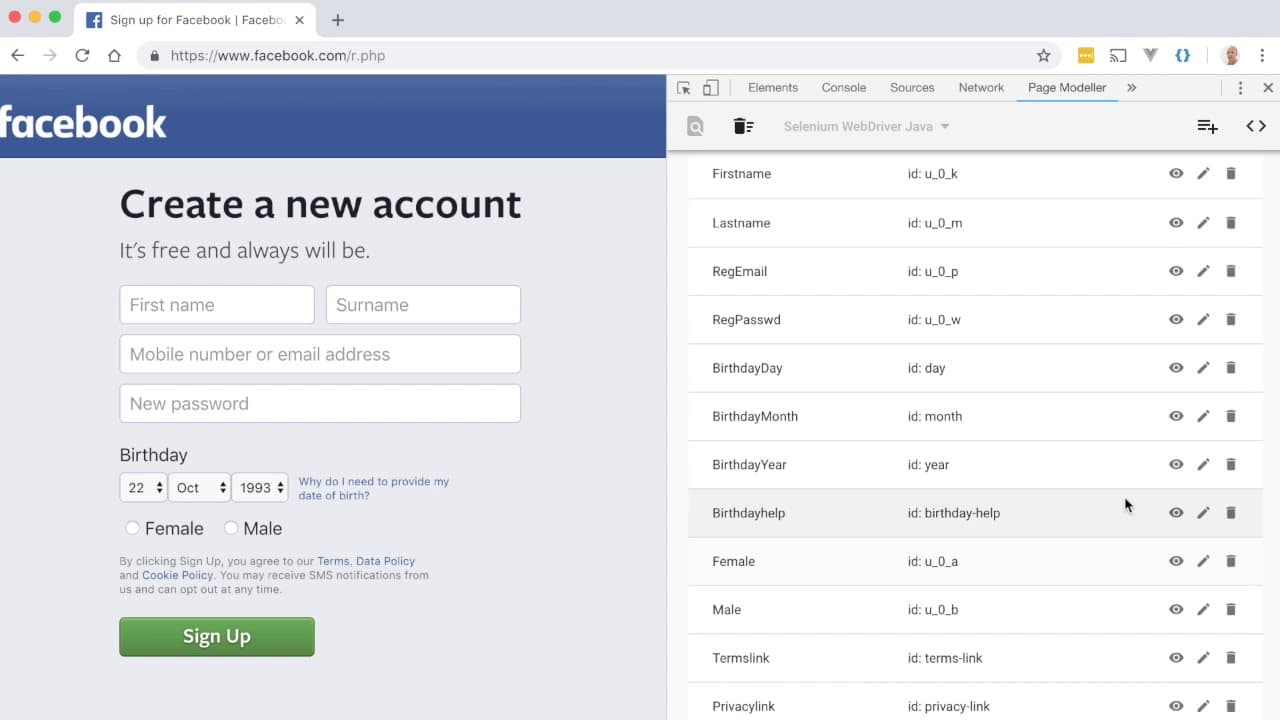Delete the Firstname row
The image size is (1280, 720).
(x=1231, y=174)
